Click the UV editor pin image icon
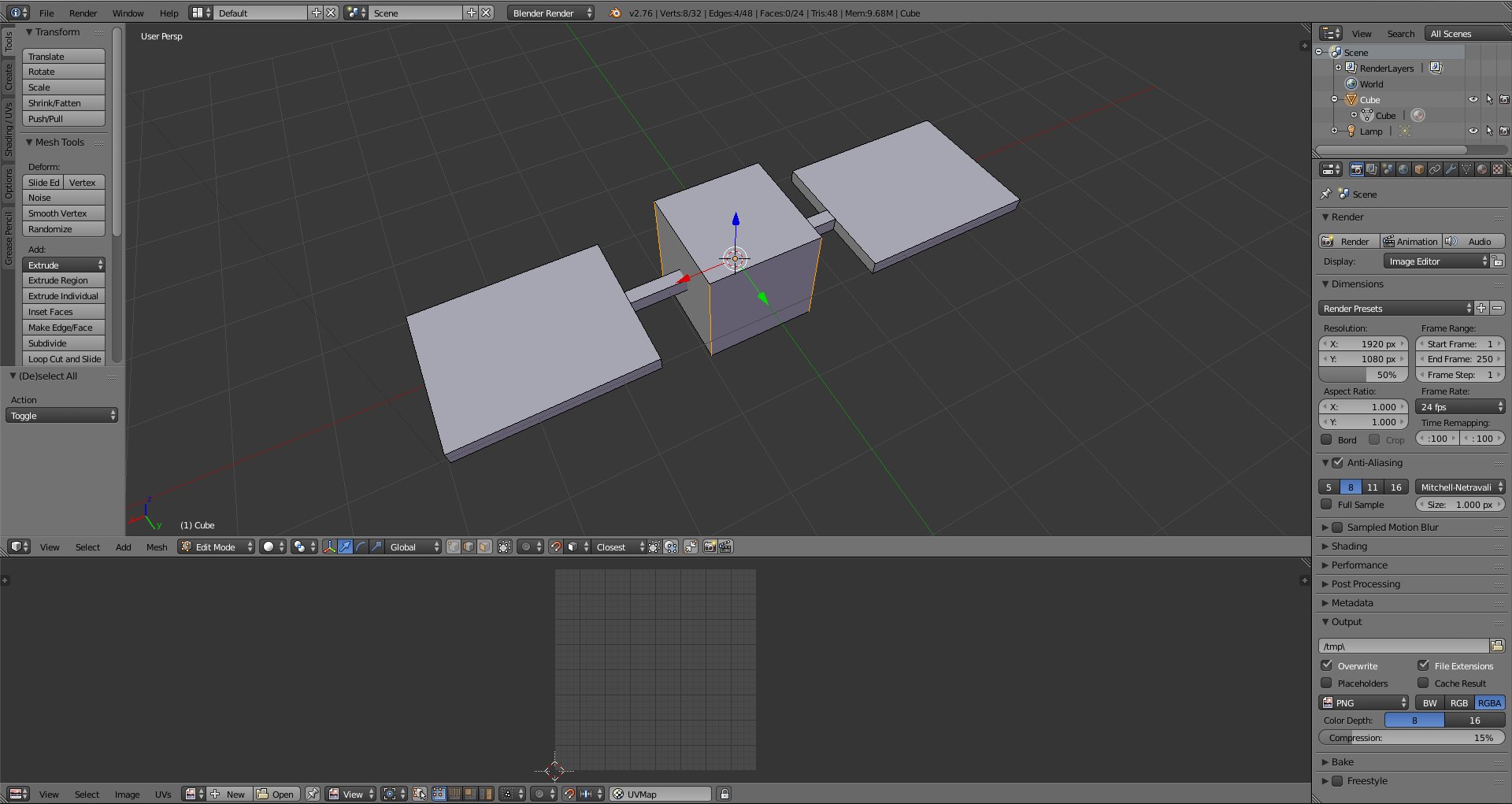Image resolution: width=1512 pixels, height=804 pixels. click(x=313, y=794)
